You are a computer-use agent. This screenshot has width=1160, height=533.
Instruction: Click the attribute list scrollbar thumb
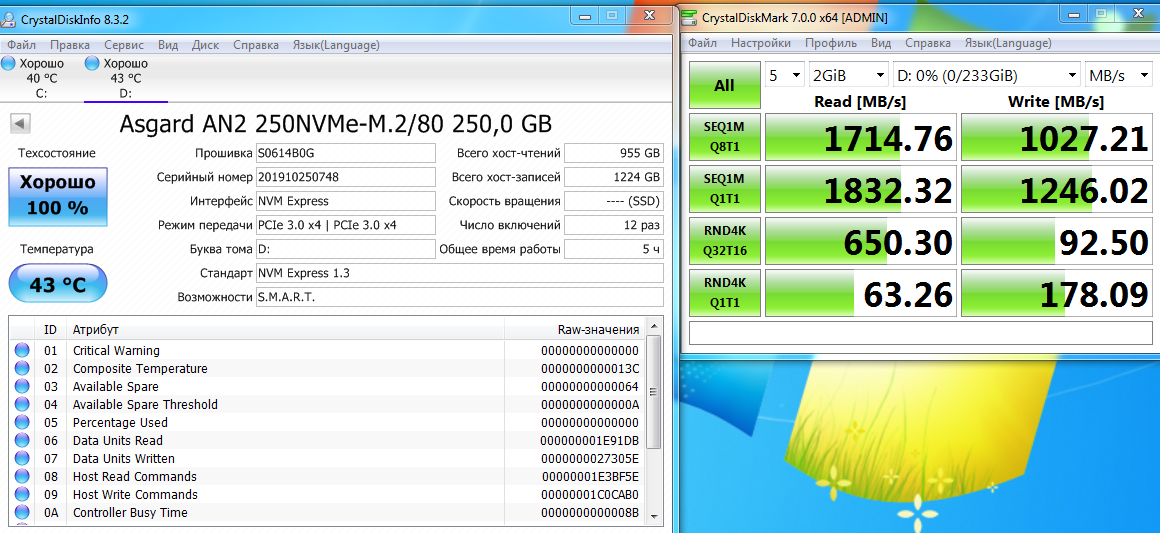[653, 391]
